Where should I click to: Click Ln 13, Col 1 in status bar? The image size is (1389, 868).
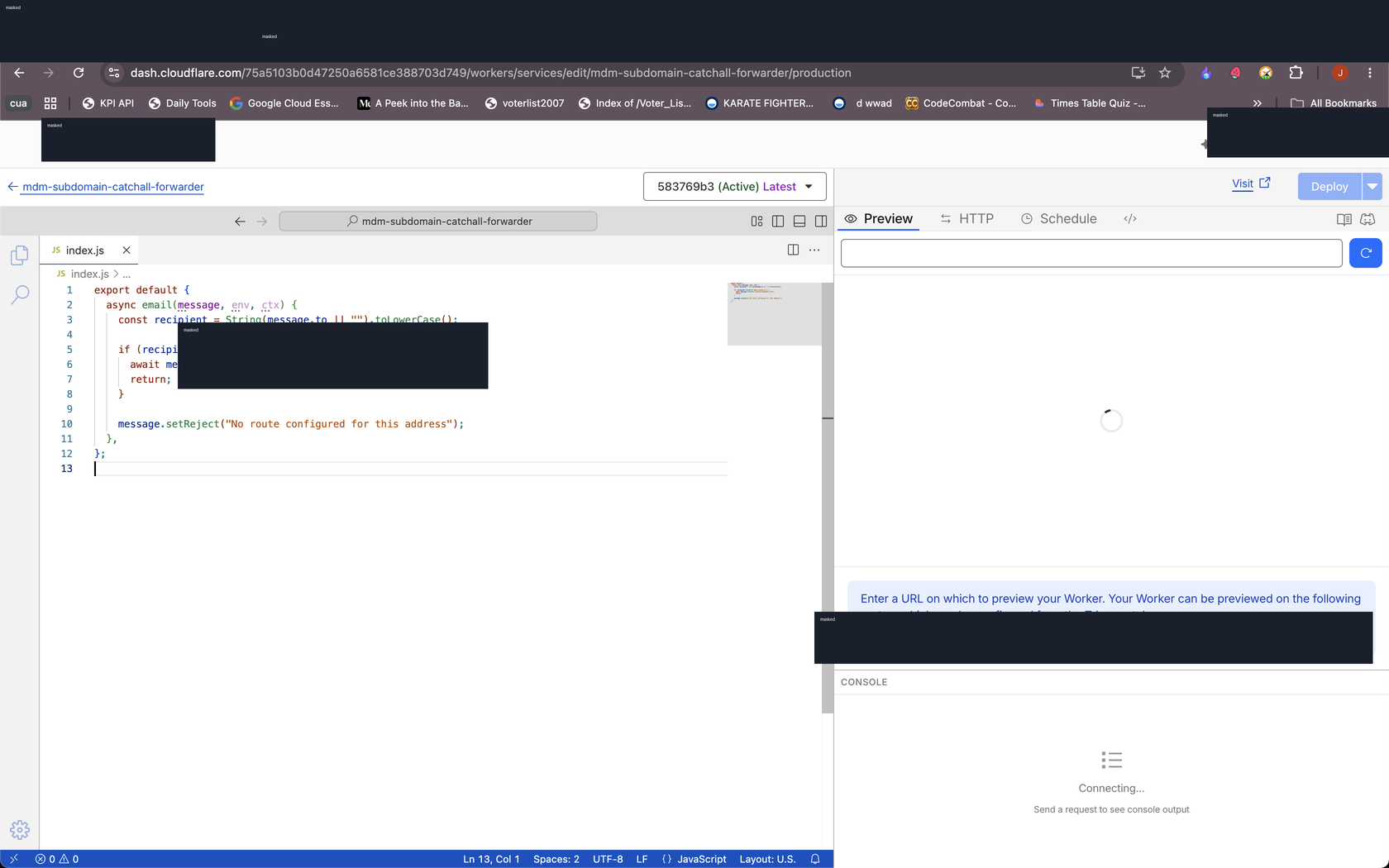(x=491, y=859)
